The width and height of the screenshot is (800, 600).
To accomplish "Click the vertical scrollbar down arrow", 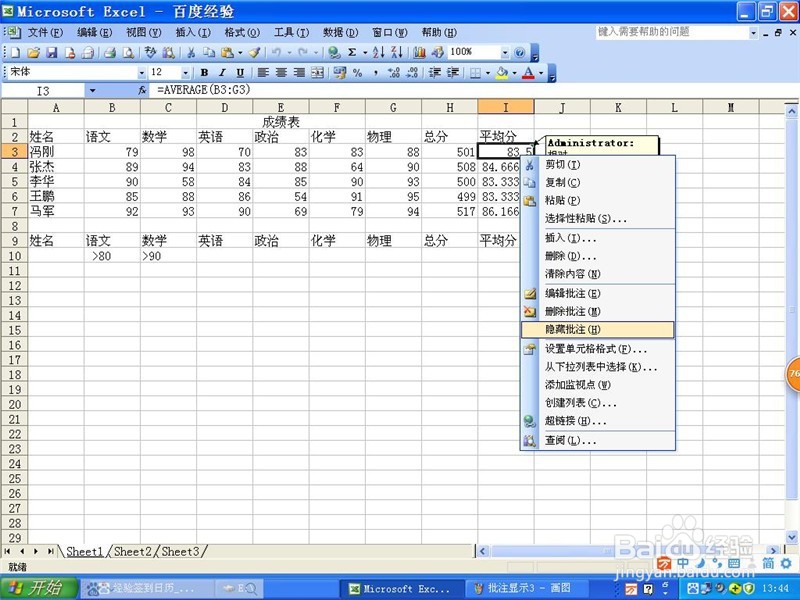I will click(792, 537).
